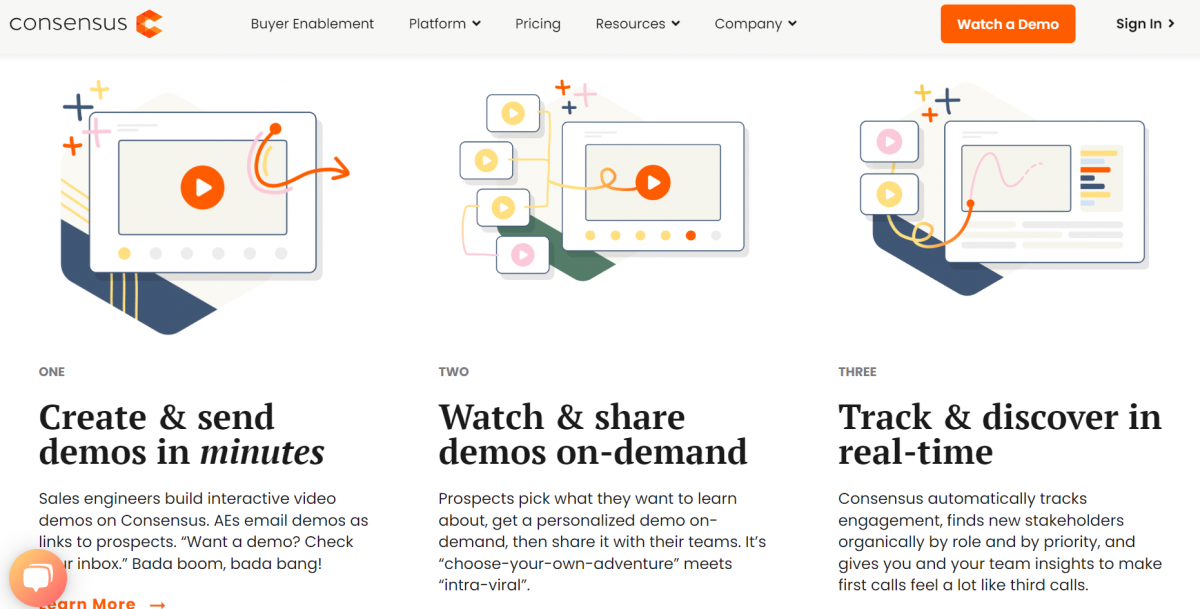Viewport: 1200px width, 609px height.
Task: Expand the Company dropdown menu
Action: pos(756,24)
